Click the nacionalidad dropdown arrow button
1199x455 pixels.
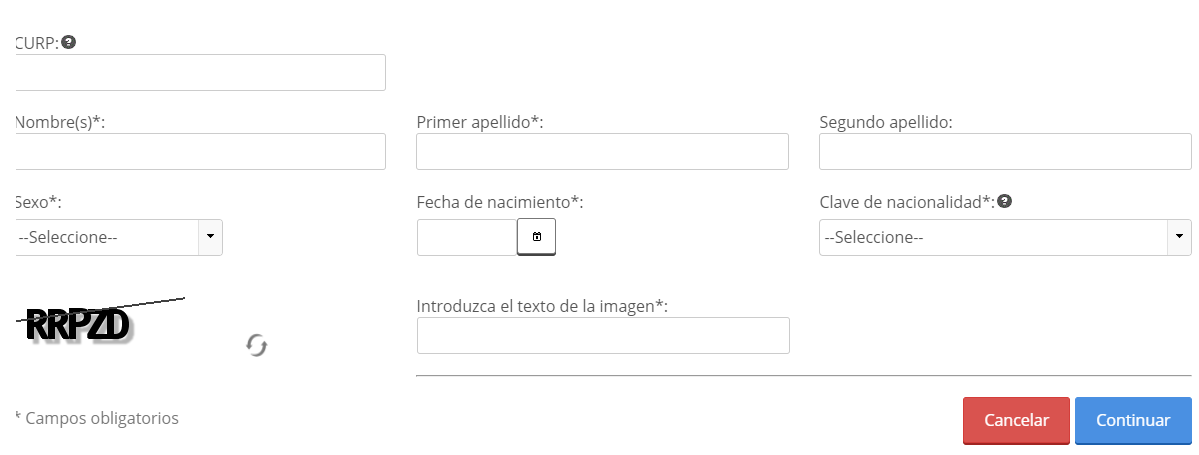pyautogui.click(x=1179, y=237)
